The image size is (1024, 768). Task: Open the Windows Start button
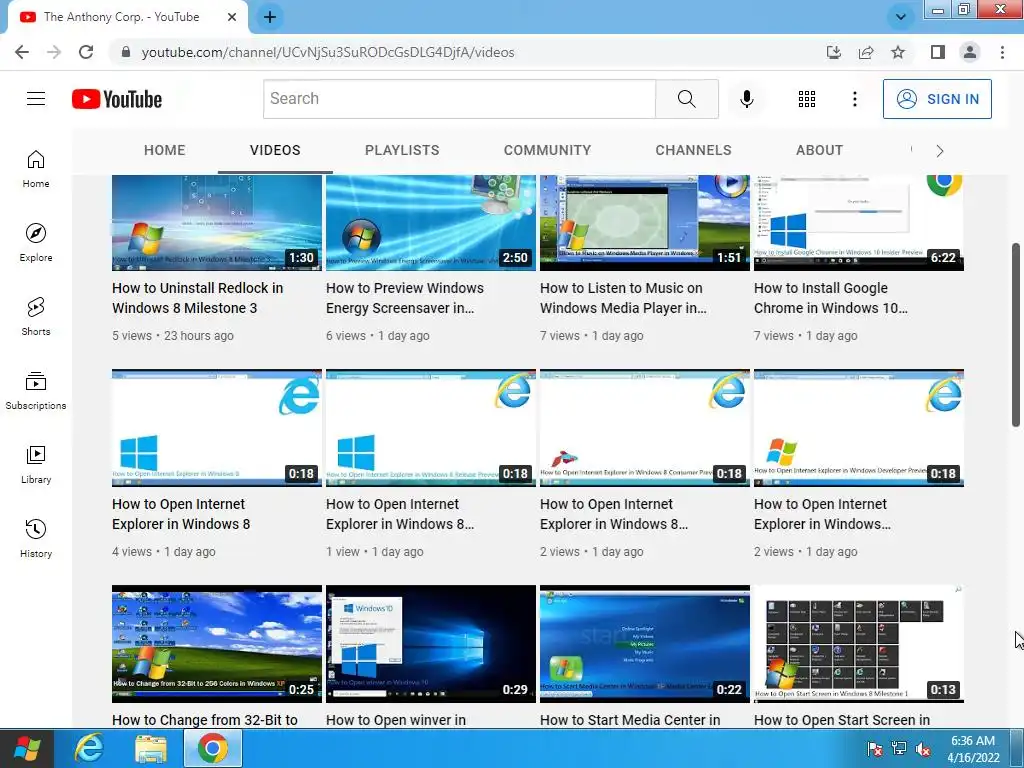coord(26,748)
